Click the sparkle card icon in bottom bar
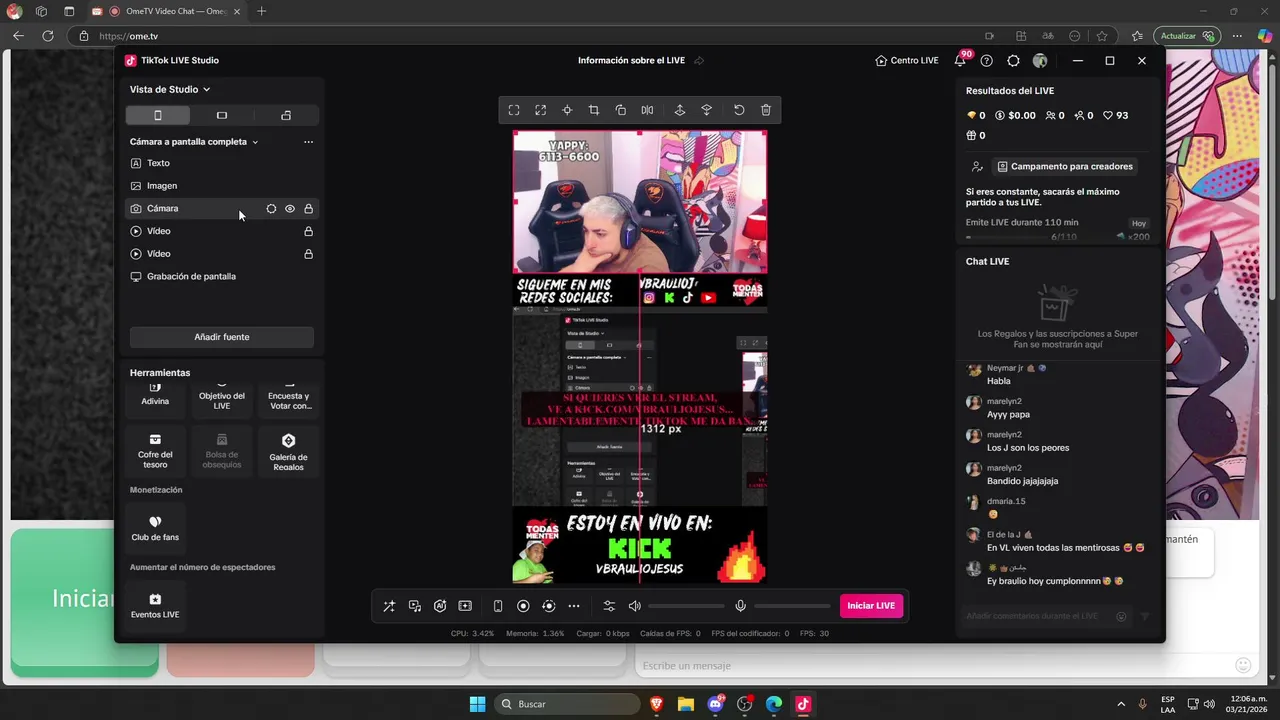The width and height of the screenshot is (1280, 720). 465,606
